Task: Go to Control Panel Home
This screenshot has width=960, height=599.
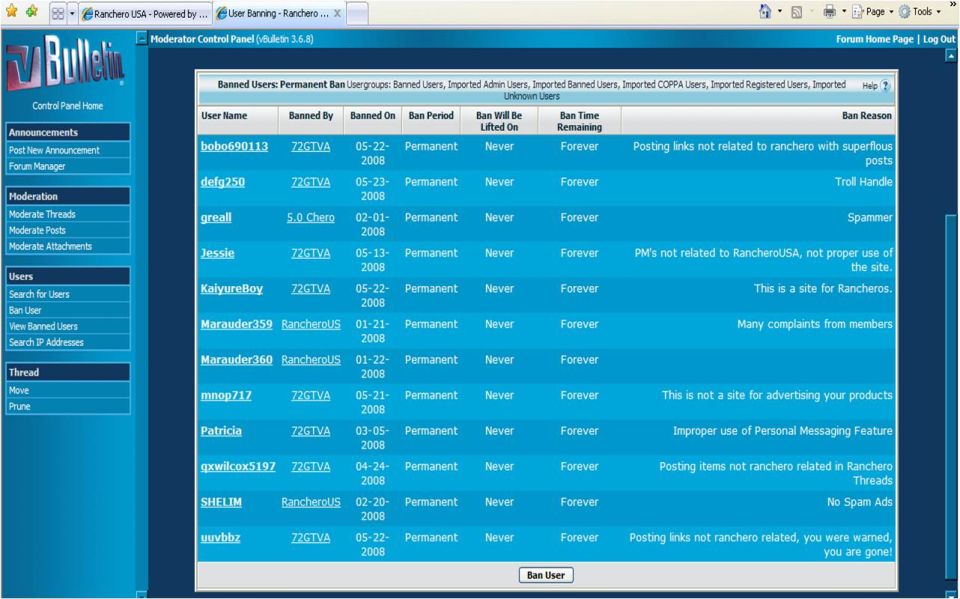Action: tap(67, 106)
